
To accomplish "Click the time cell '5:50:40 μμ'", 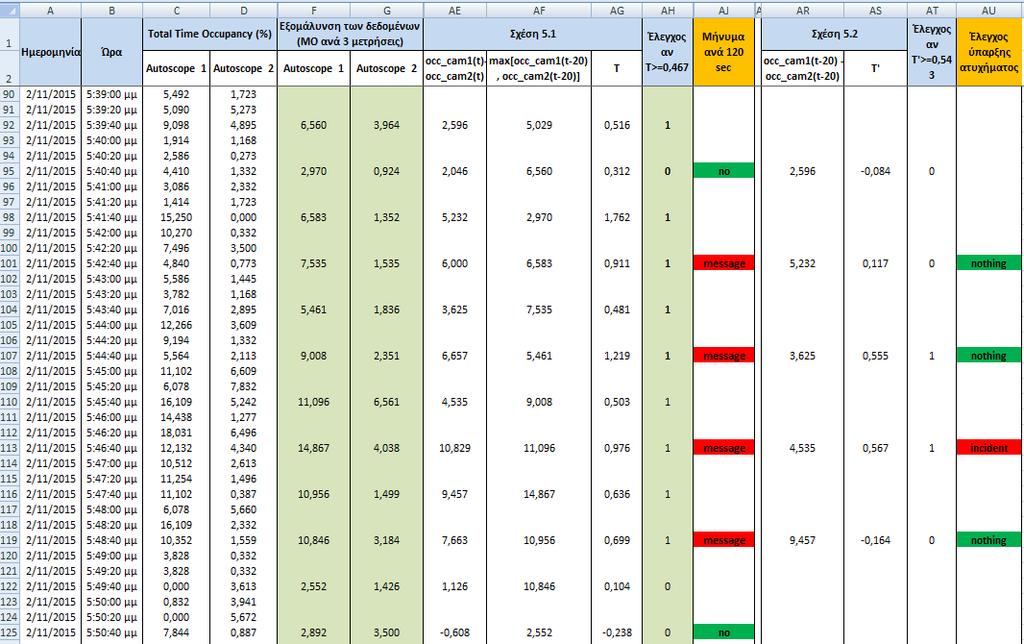I will click(112, 632).
